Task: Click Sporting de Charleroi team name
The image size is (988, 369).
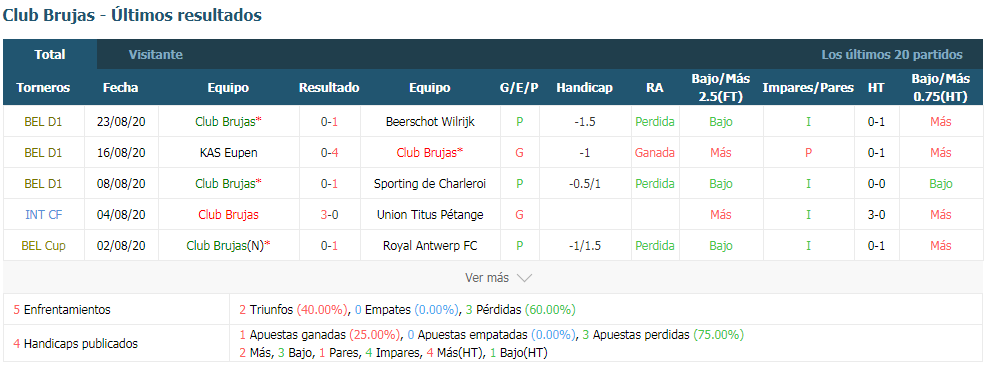Action: click(x=430, y=184)
